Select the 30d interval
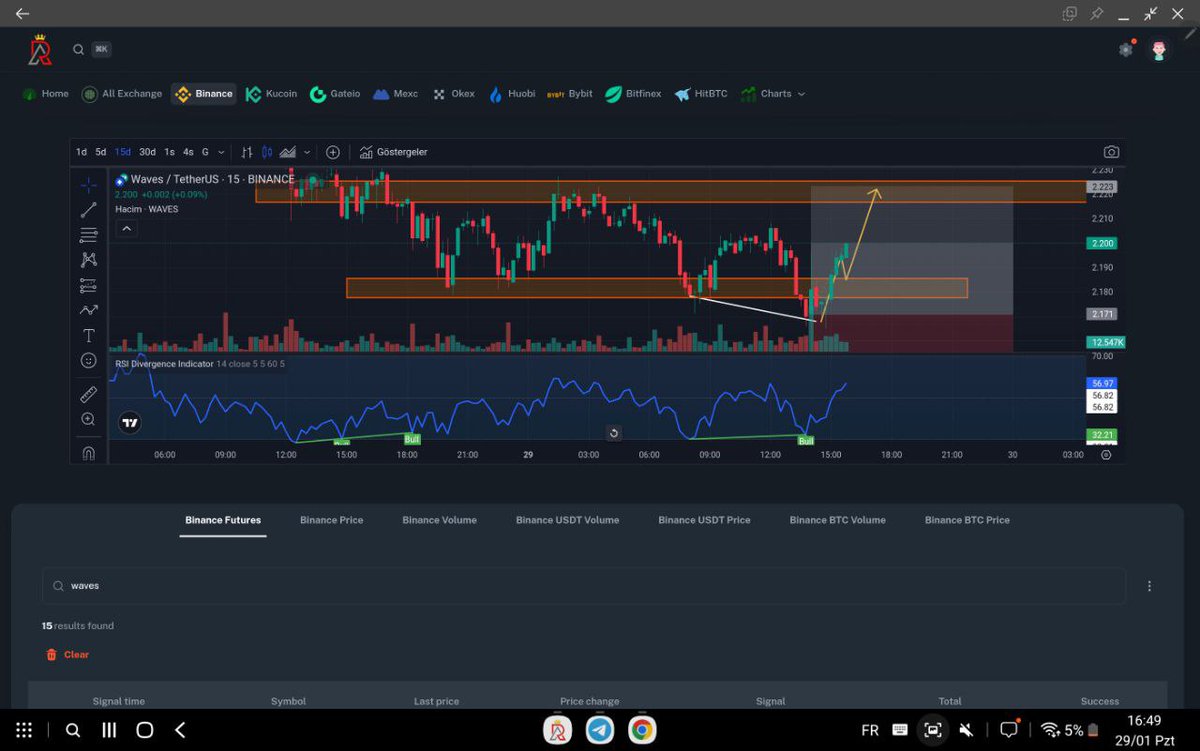This screenshot has width=1200, height=751. click(147, 152)
